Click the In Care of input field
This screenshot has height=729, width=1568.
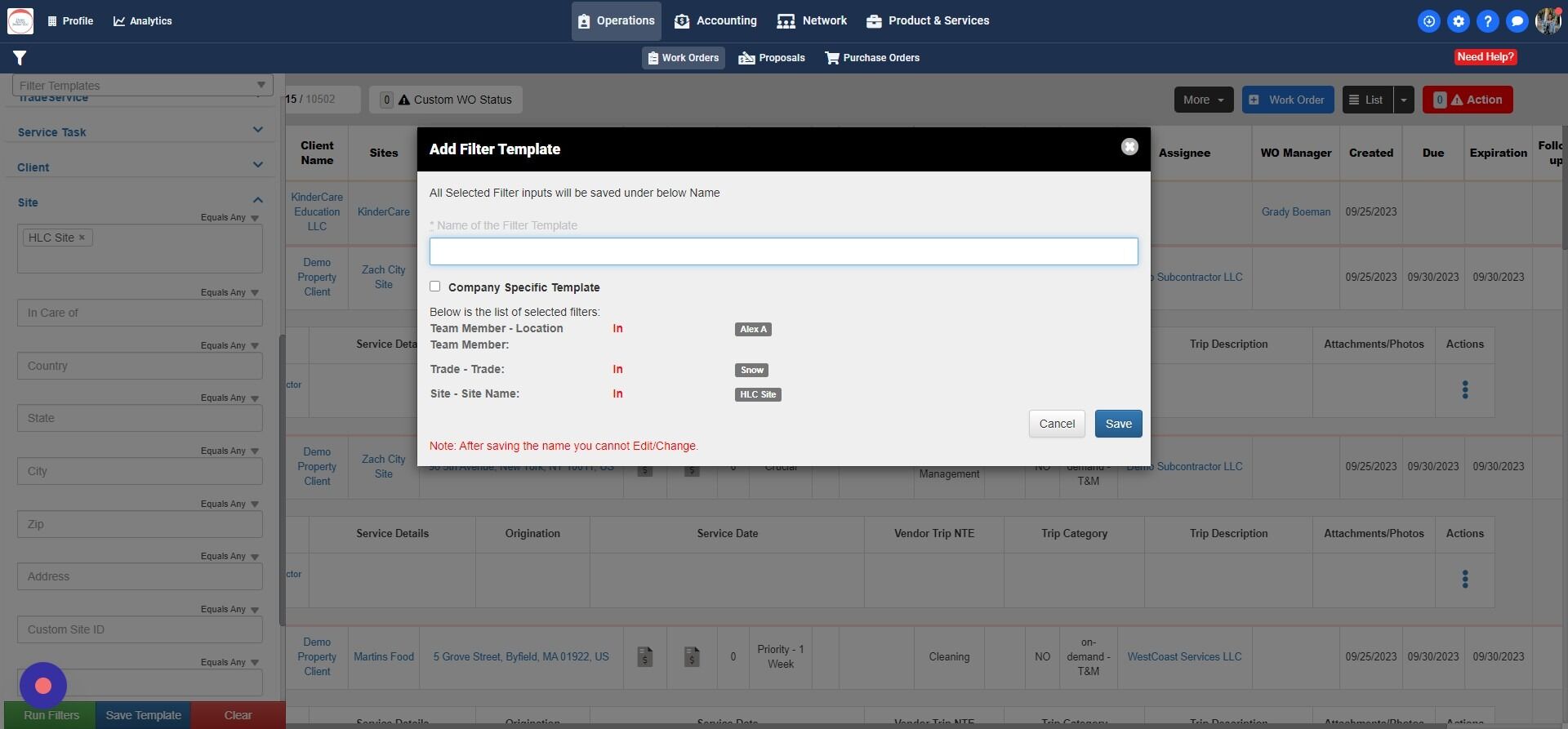pyautogui.click(x=140, y=313)
